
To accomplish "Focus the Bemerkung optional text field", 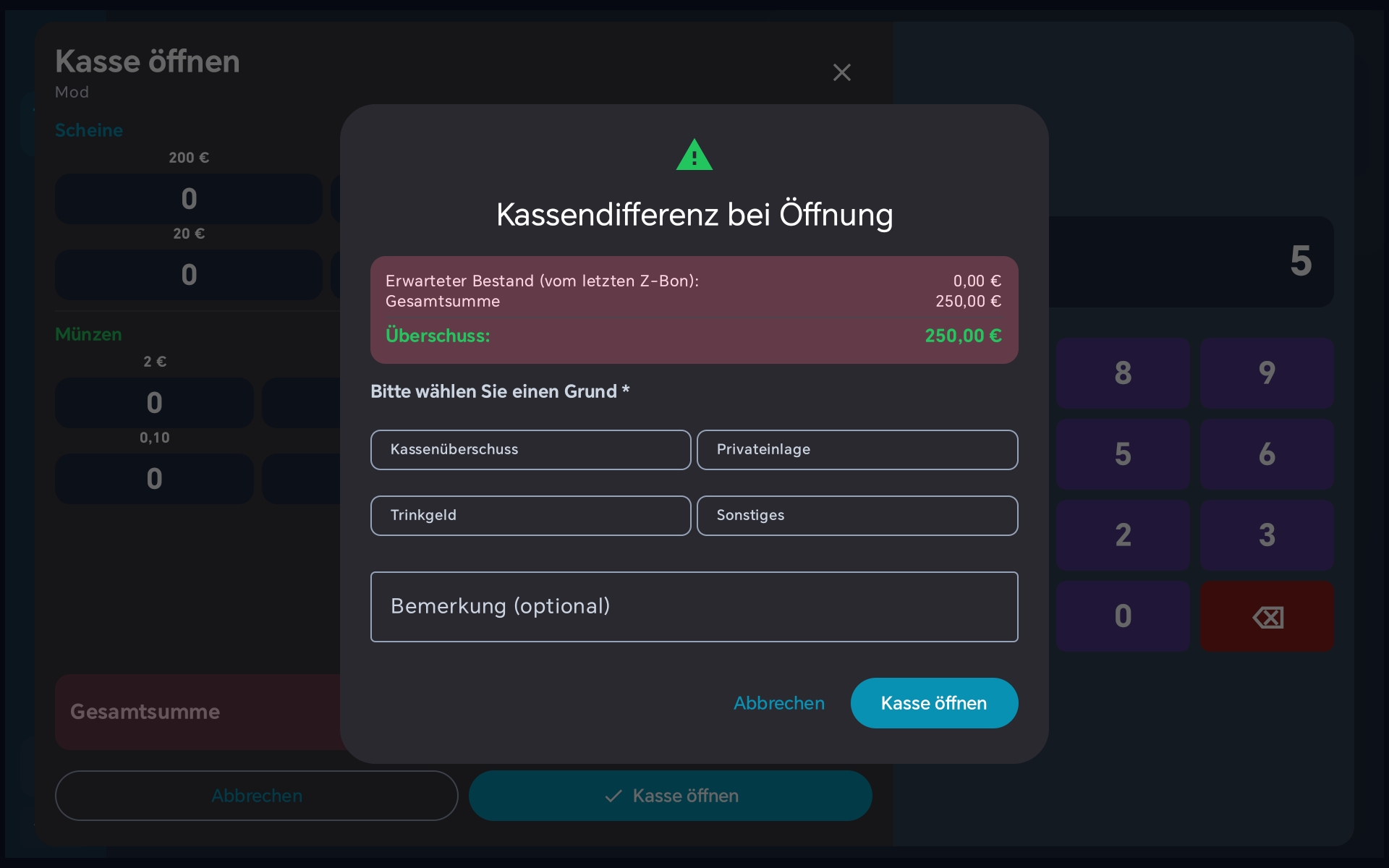I will click(694, 606).
